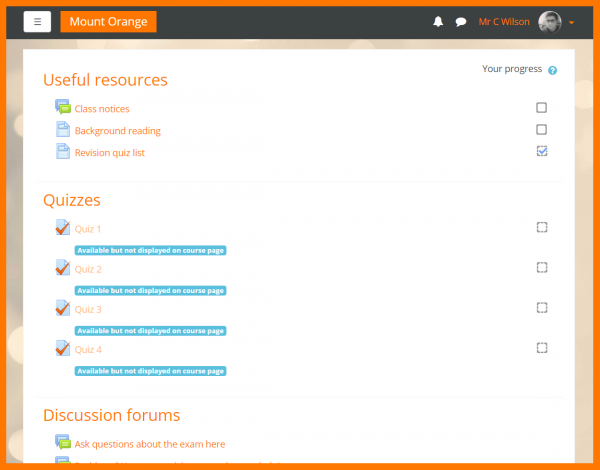Viewport: 600px width, 470px height.
Task: Click the Revision quiz list page icon
Action: (63, 152)
